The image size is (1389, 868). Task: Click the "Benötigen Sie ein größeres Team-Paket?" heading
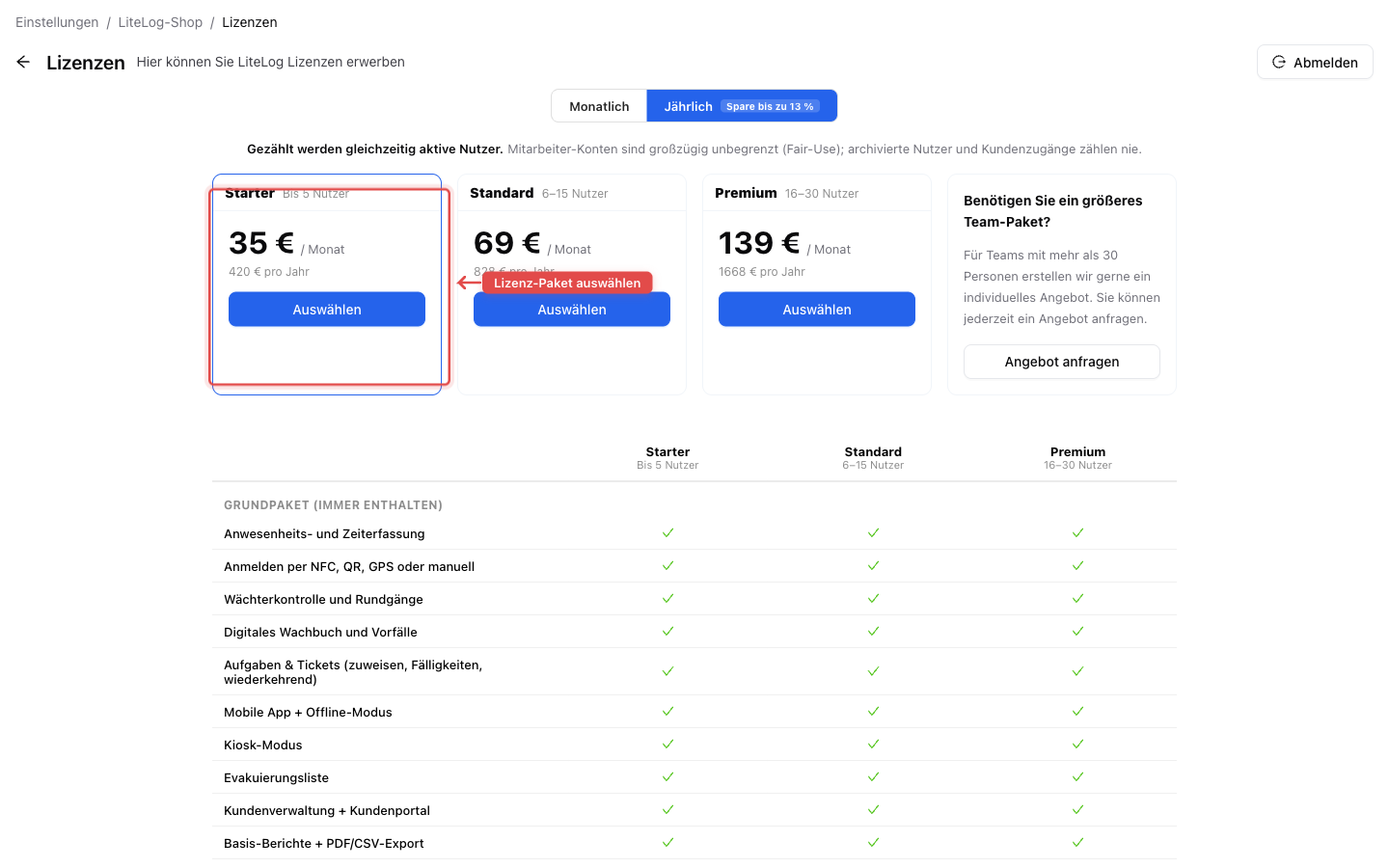pyautogui.click(x=1053, y=211)
